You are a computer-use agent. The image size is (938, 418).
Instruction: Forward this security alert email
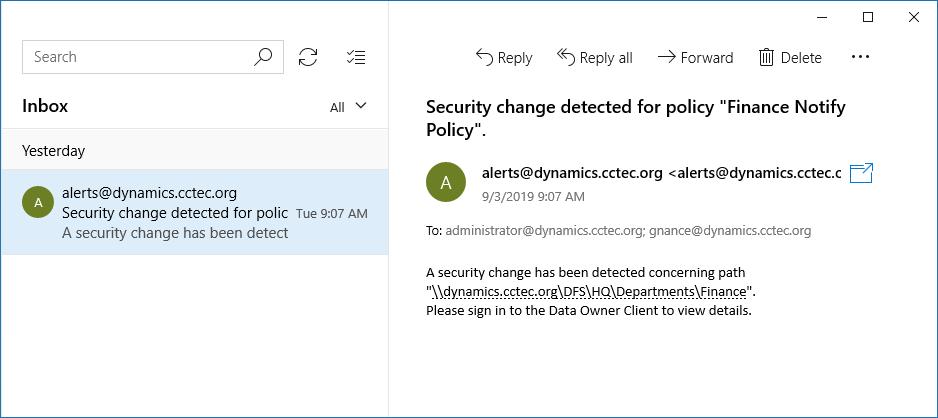point(695,57)
